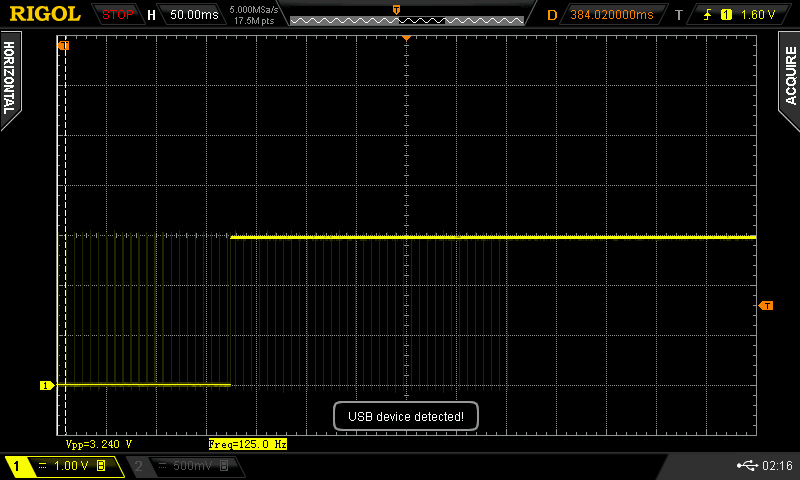
Task: Click the trigger source channel 1 badge
Action: [x=726, y=15]
